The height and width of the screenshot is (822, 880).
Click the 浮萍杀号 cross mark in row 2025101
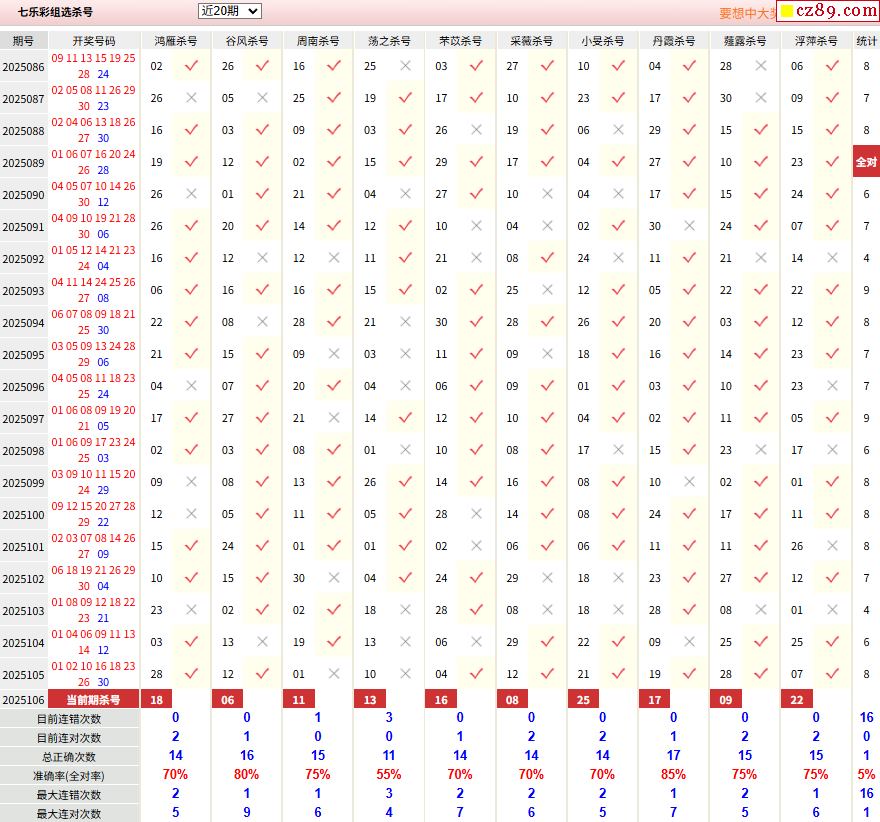coord(832,545)
